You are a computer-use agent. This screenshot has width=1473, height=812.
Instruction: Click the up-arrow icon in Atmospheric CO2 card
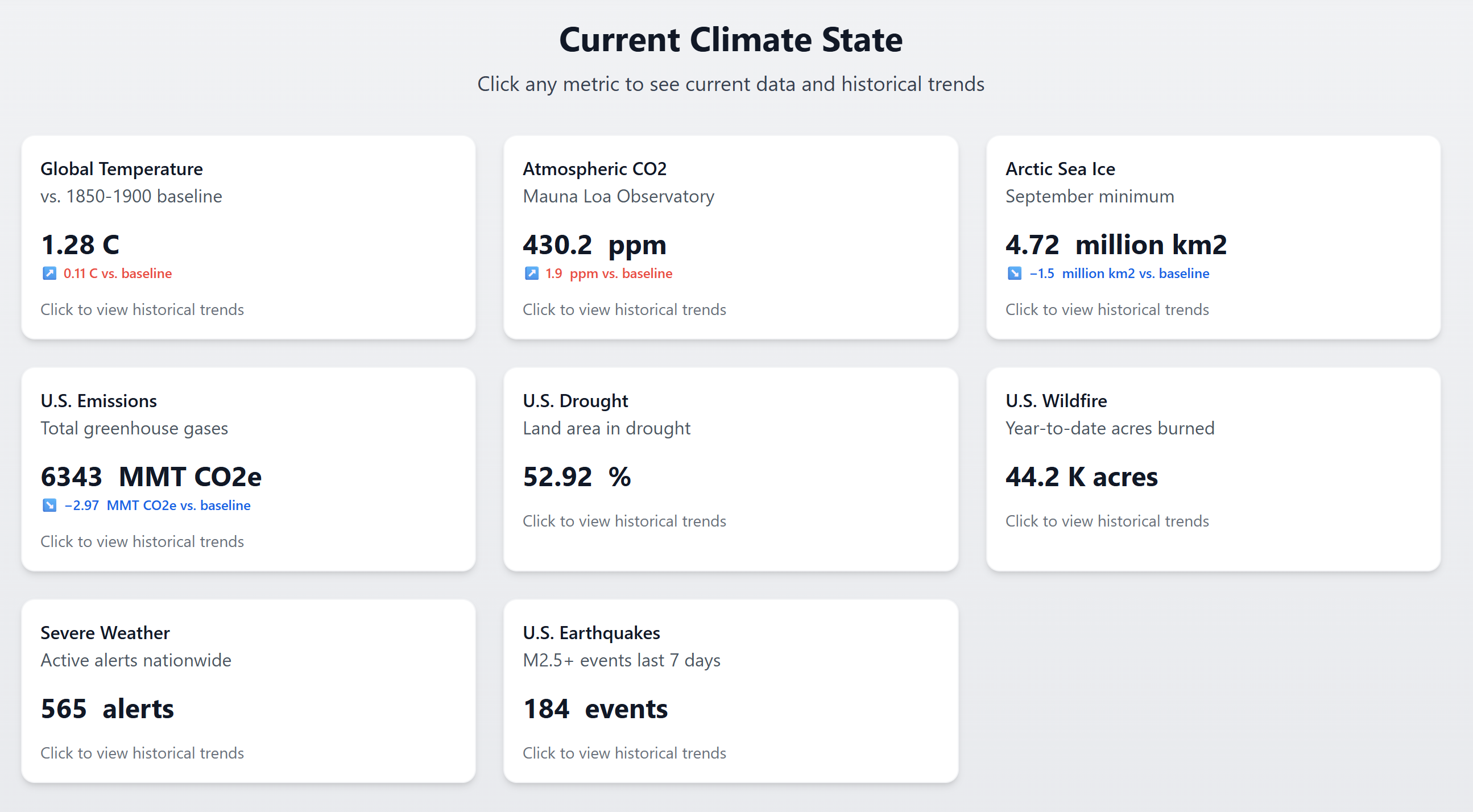pos(531,274)
